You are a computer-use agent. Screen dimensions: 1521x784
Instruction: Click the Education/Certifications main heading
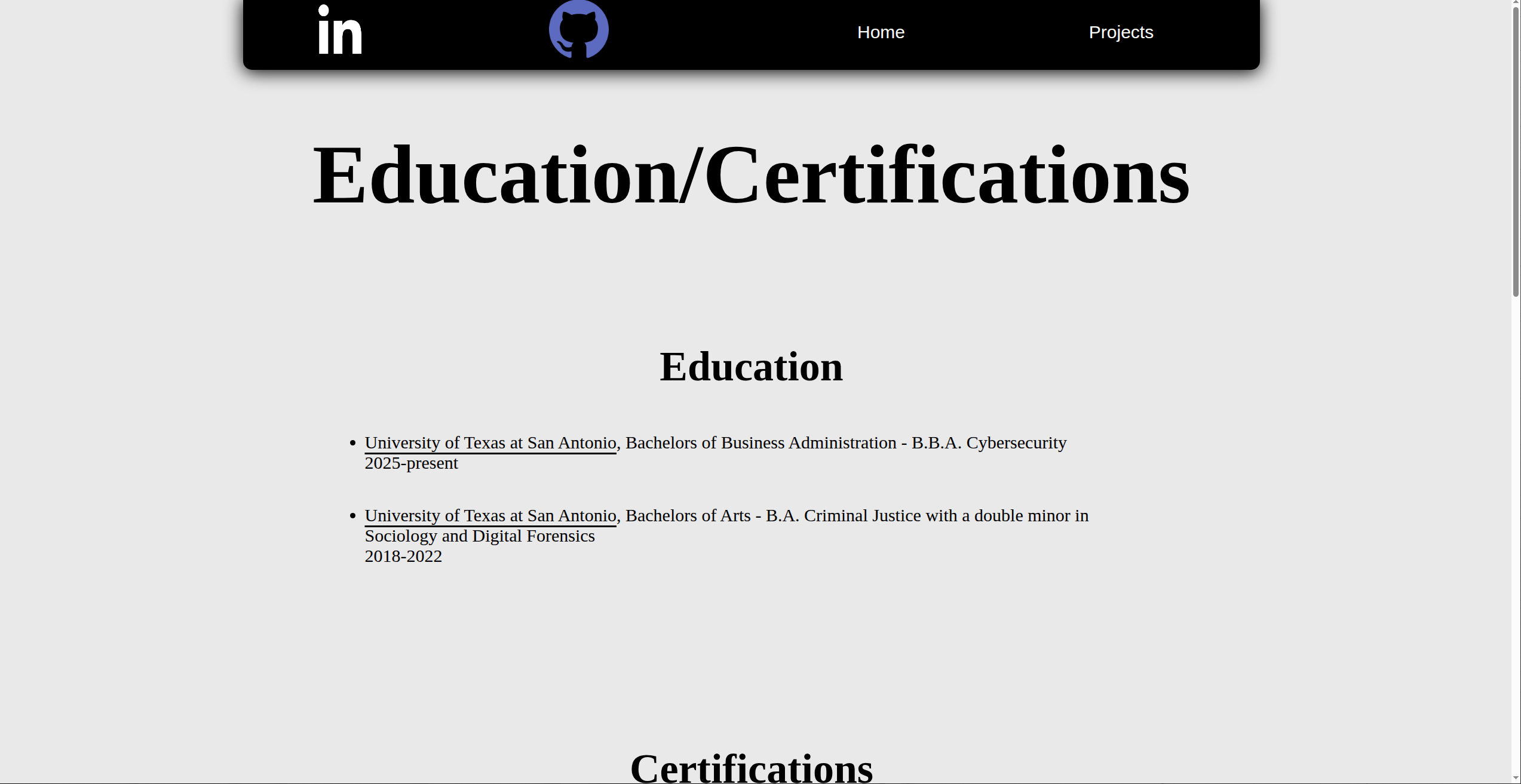click(x=751, y=176)
